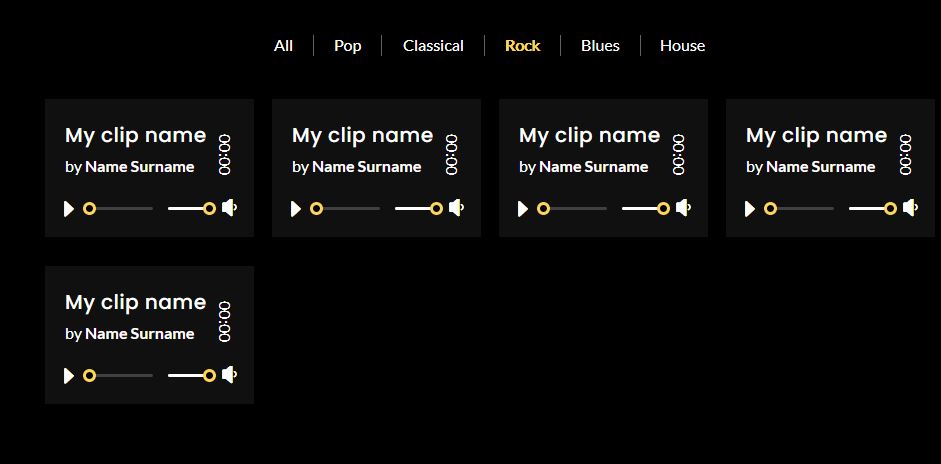Image resolution: width=941 pixels, height=464 pixels.
Task: Click first clip's seek bar handle
Action: [x=89, y=208]
